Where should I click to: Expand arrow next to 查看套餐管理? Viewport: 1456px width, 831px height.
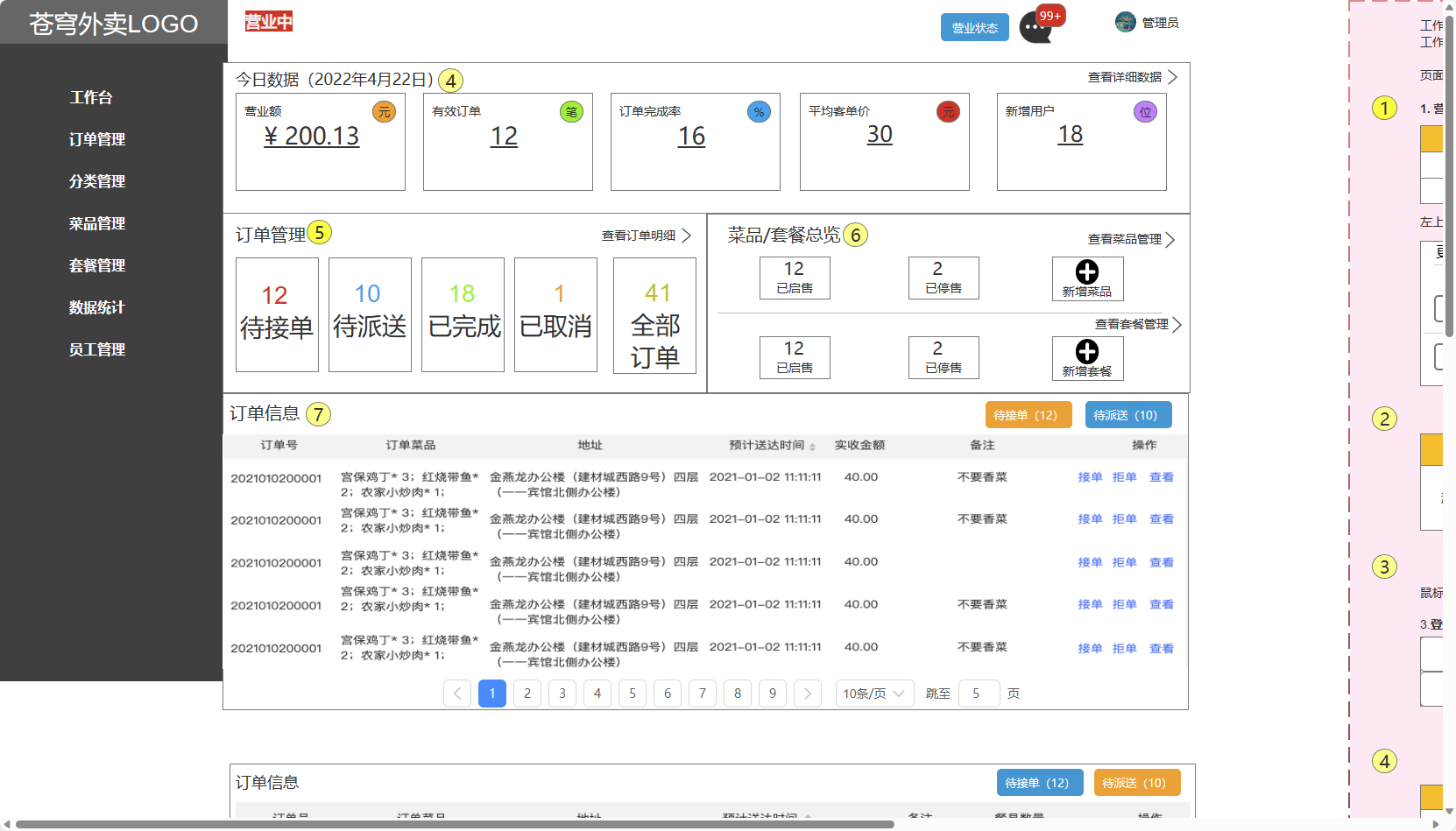[1177, 325]
